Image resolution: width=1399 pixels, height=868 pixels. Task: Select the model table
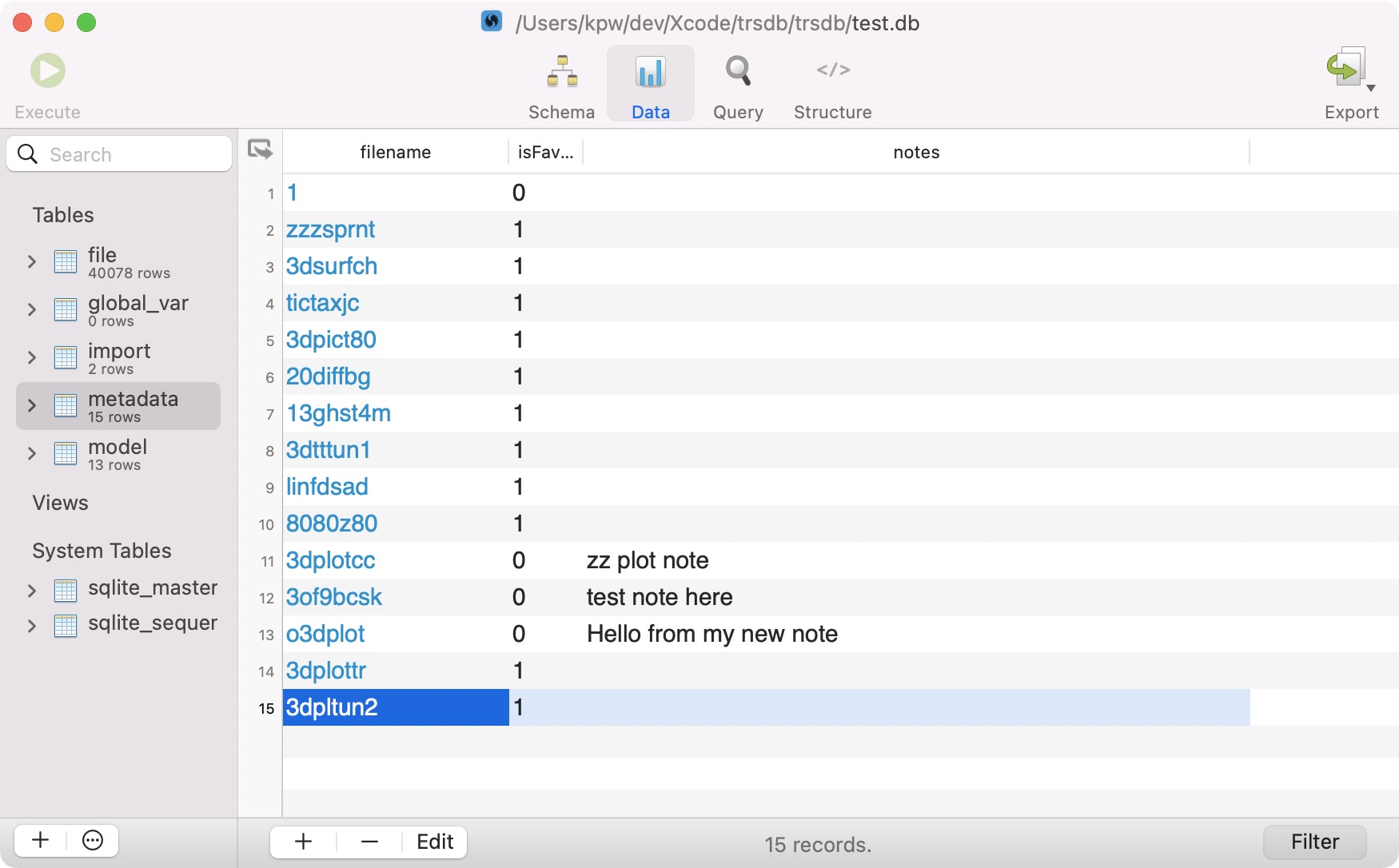(x=118, y=454)
